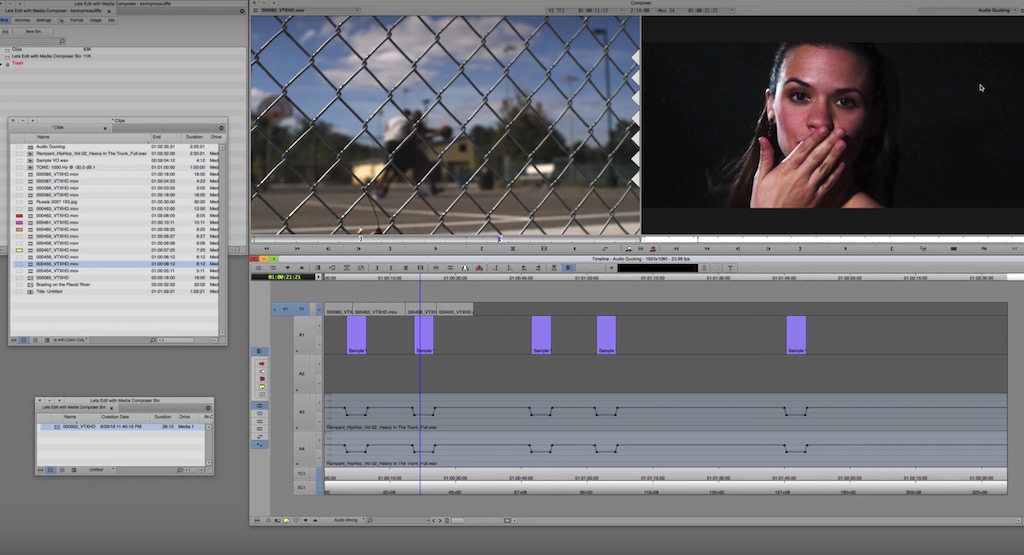The image size is (1024, 555).
Task: Open the Audio Ducking workspace dropdown
Action: pyautogui.click(x=996, y=10)
